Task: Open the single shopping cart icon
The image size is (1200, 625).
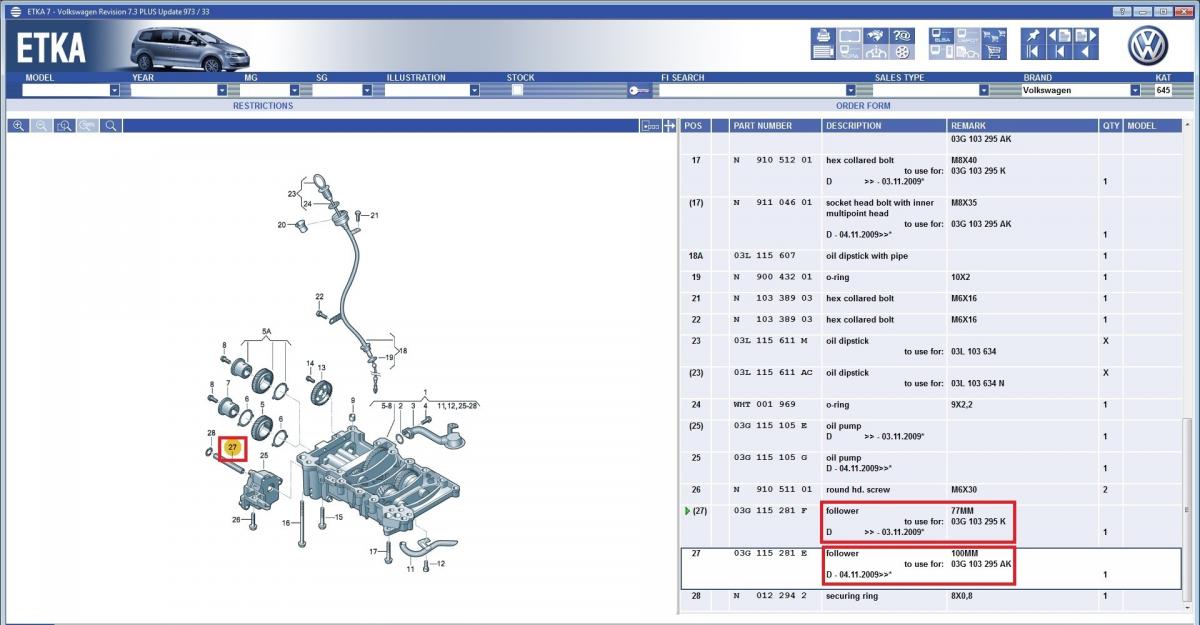Action: 994,52
